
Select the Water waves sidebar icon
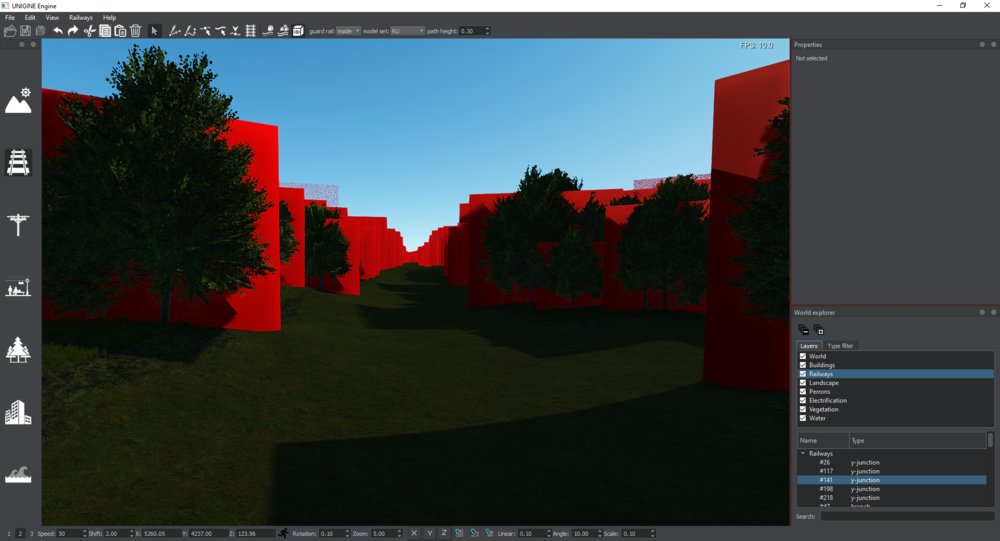click(x=18, y=474)
